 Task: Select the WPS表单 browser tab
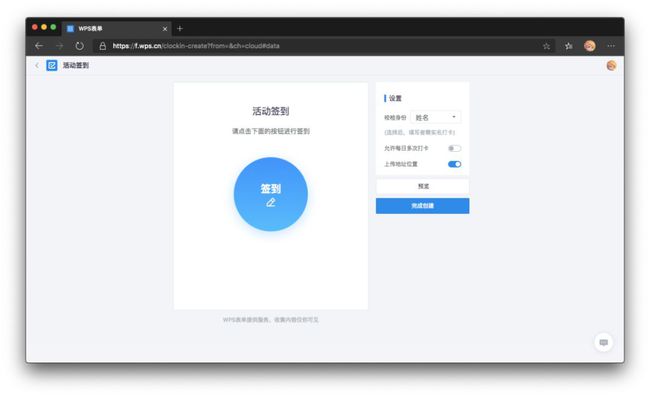pos(116,29)
